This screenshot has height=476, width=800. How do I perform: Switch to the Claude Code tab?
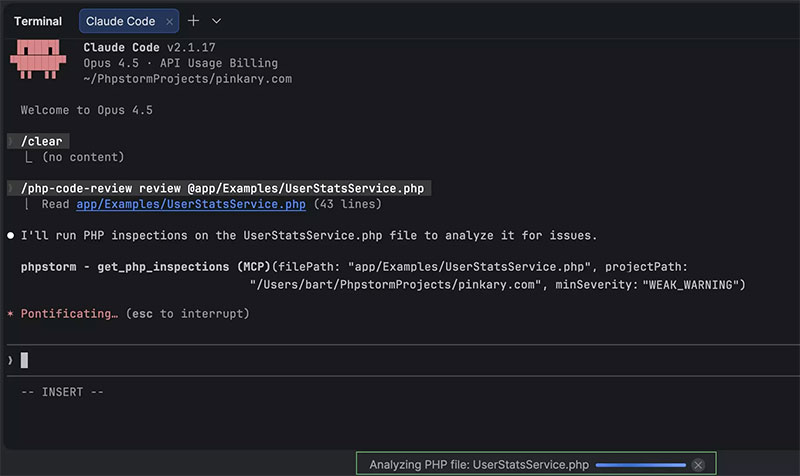point(120,21)
